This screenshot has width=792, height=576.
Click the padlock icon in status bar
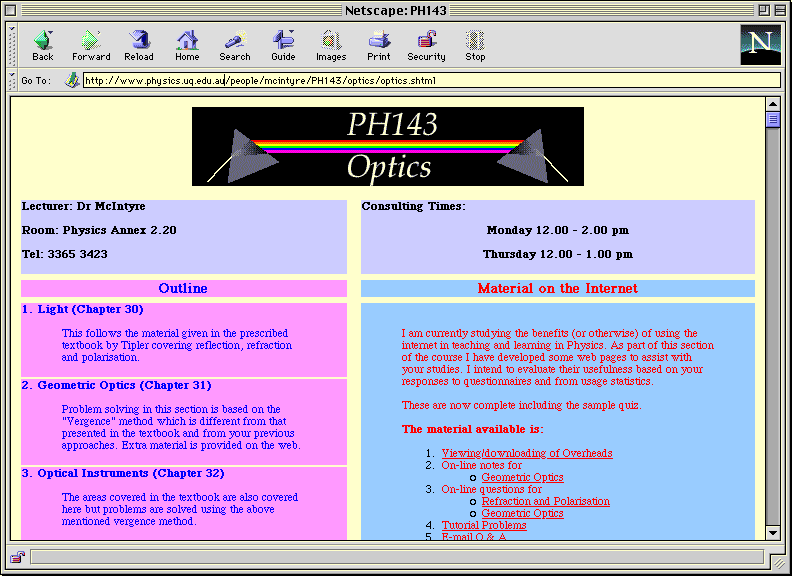coord(17,557)
